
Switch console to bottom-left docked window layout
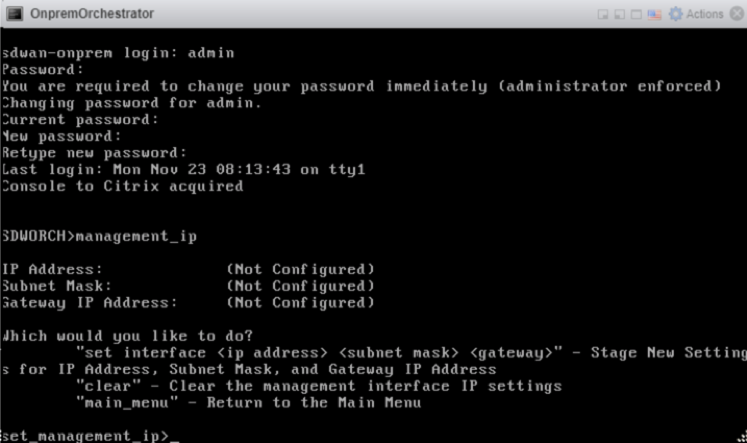(x=619, y=14)
